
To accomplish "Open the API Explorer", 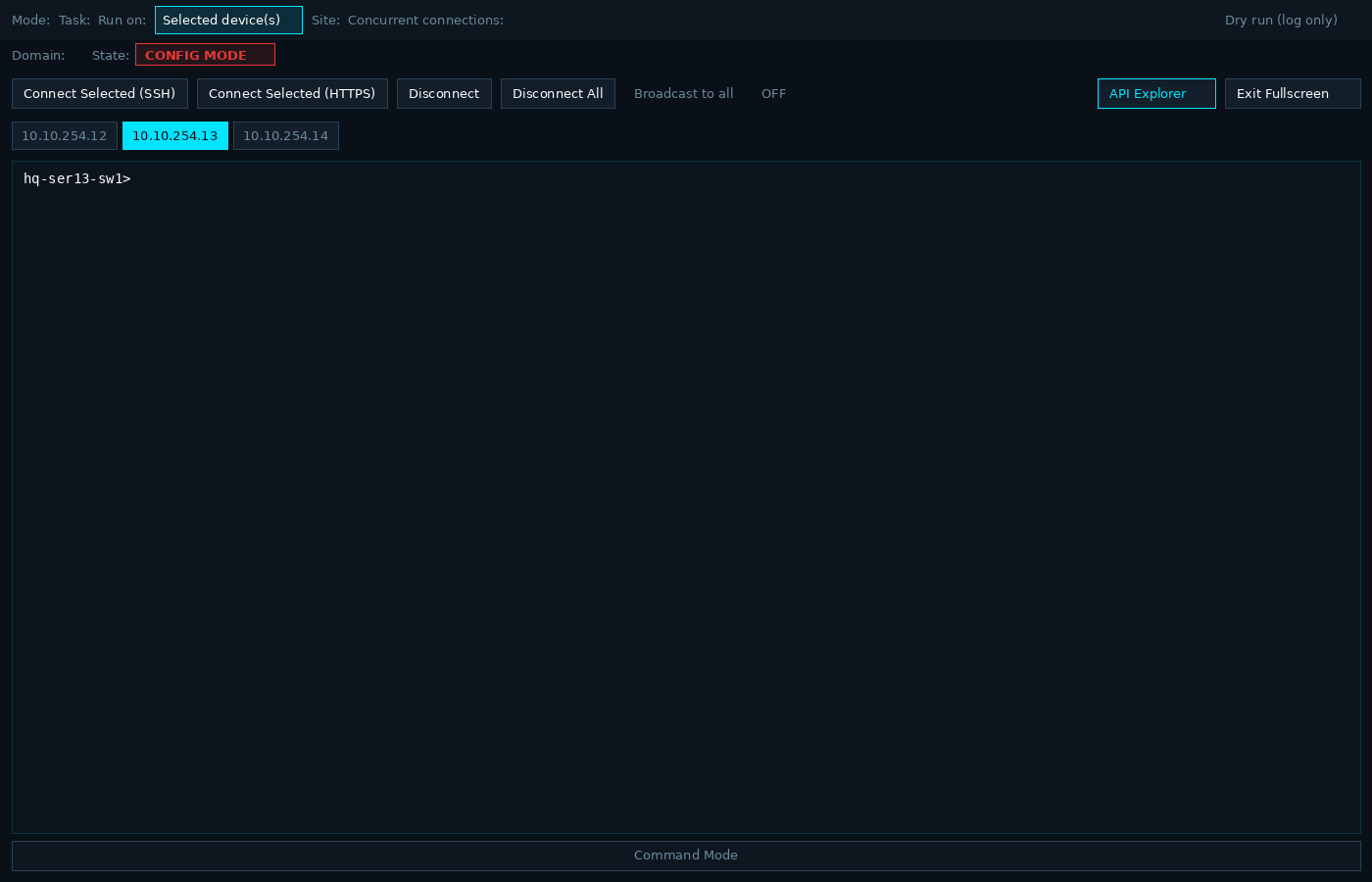I will point(1156,93).
